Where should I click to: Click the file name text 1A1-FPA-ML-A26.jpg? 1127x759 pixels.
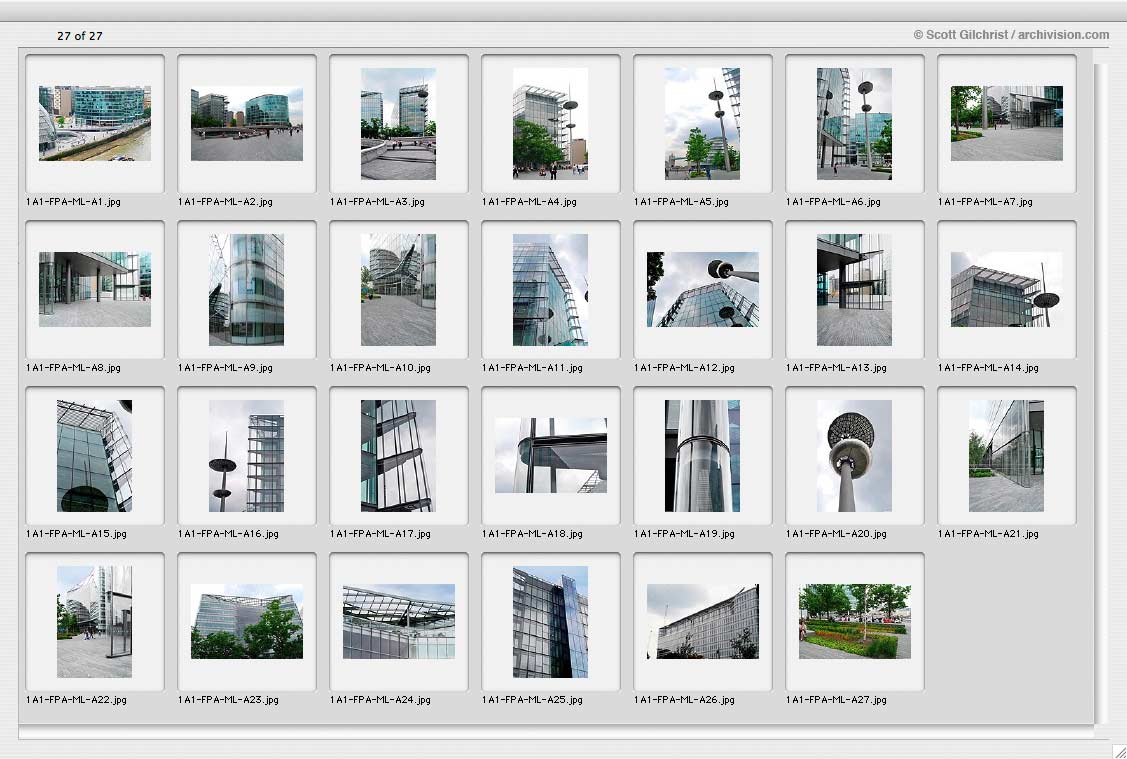684,700
